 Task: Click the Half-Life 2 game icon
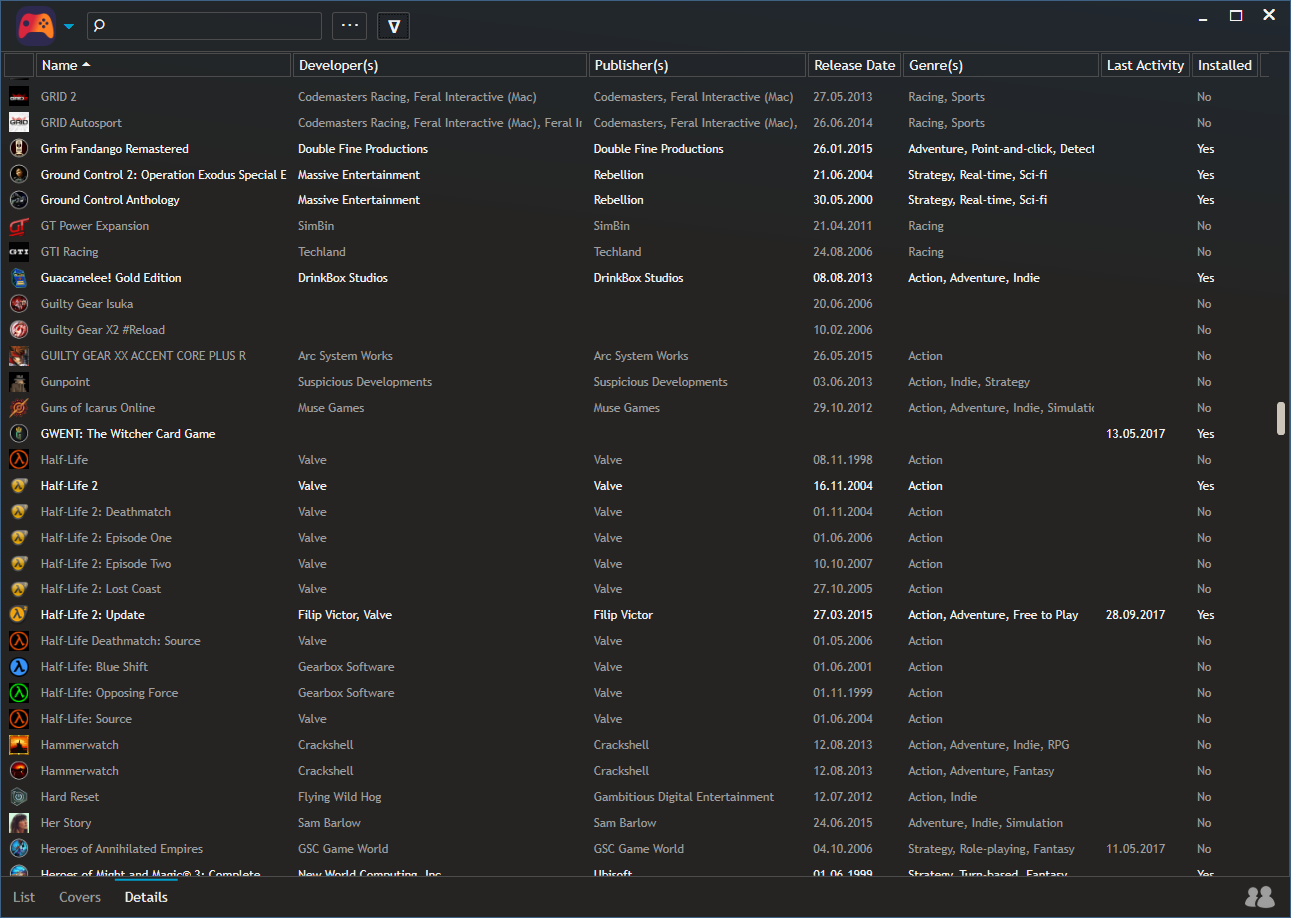(19, 486)
